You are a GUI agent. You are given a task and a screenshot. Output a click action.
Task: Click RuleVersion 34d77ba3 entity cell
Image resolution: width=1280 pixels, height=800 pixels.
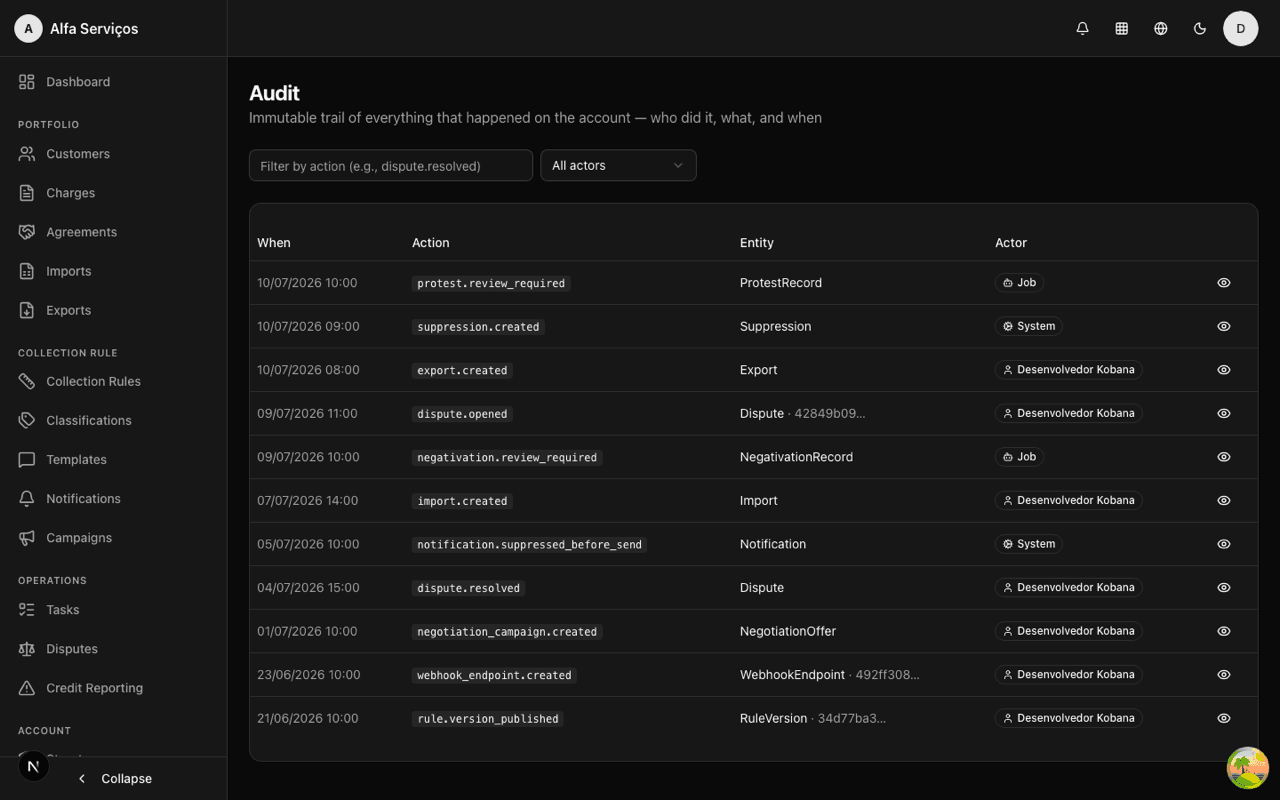(x=813, y=718)
